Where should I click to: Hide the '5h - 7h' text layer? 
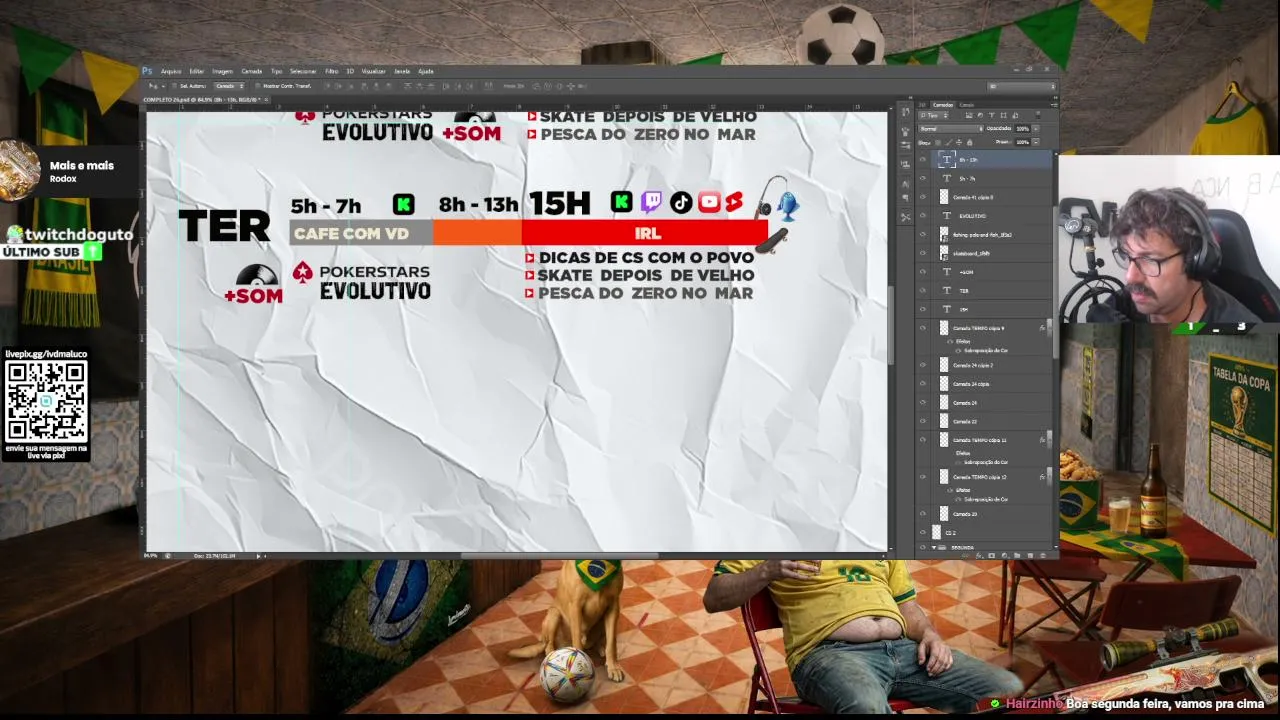[923, 179]
